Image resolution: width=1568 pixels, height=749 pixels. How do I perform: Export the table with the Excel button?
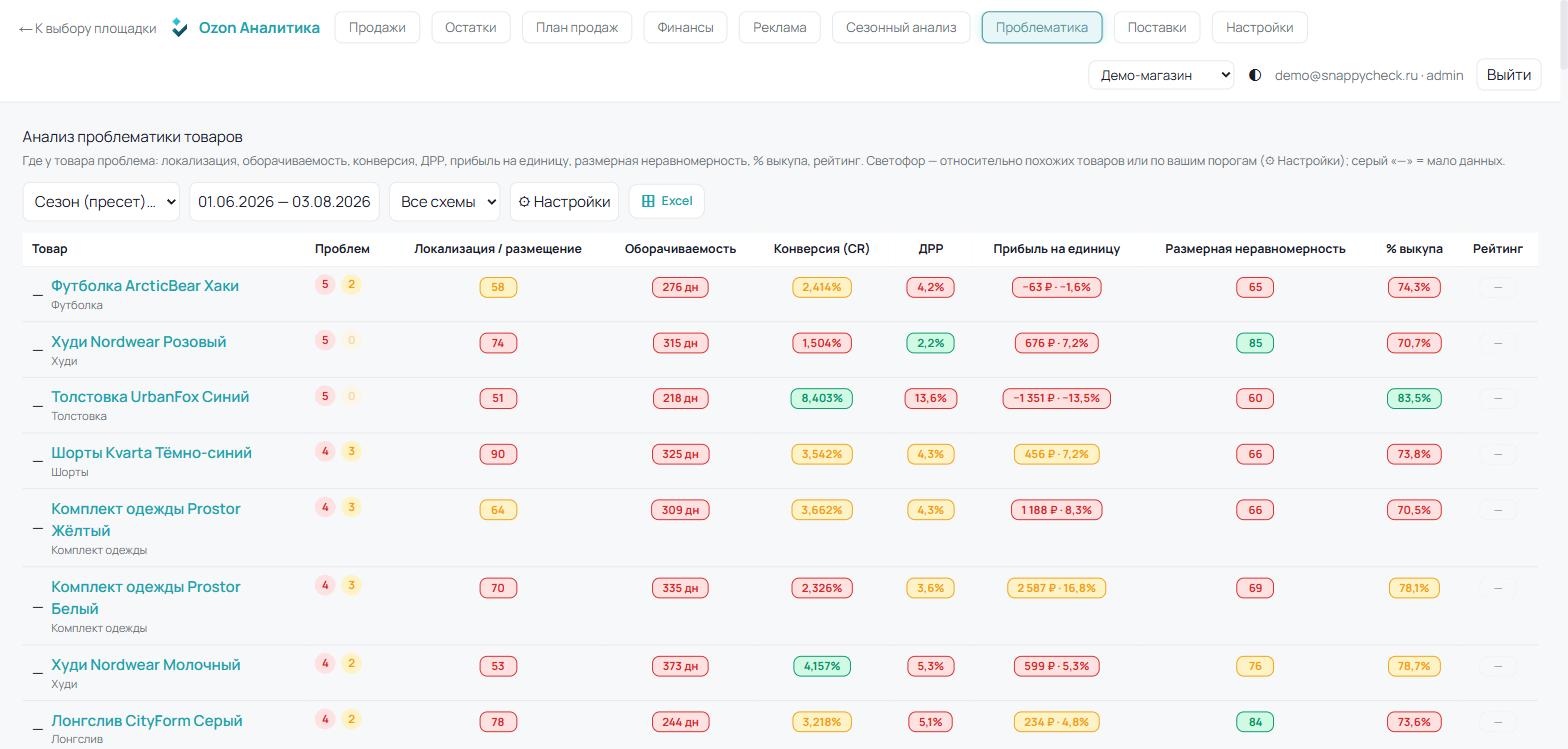tap(666, 201)
